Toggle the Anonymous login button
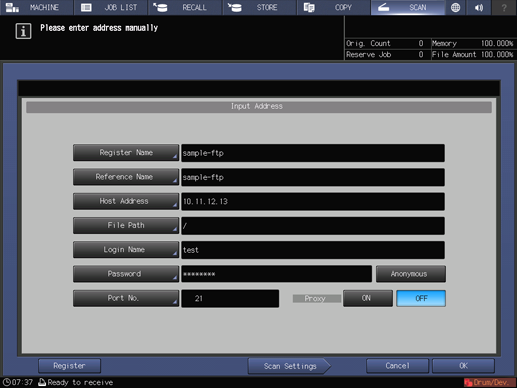This screenshot has width=517, height=388. click(411, 274)
